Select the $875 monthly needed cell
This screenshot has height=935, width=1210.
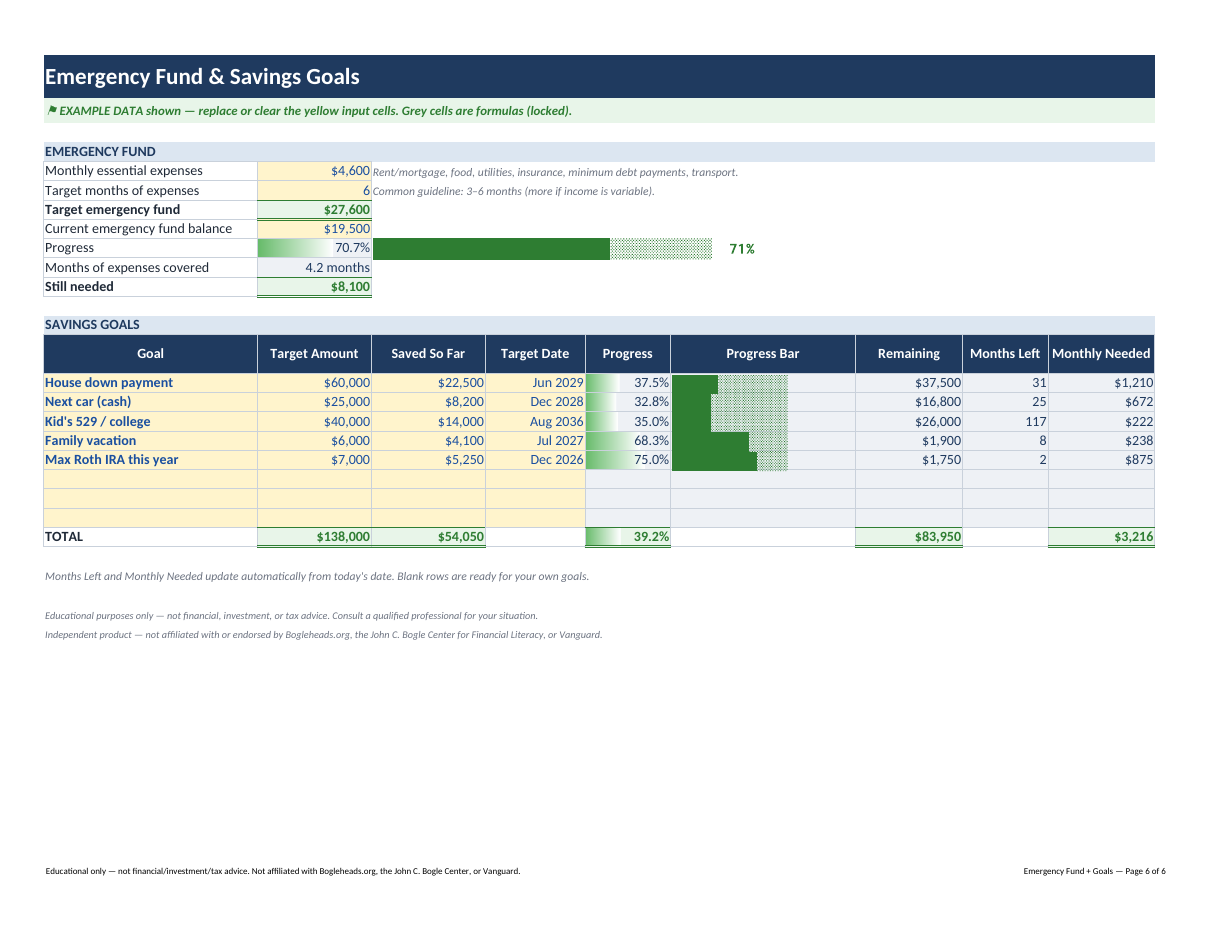pos(1101,460)
